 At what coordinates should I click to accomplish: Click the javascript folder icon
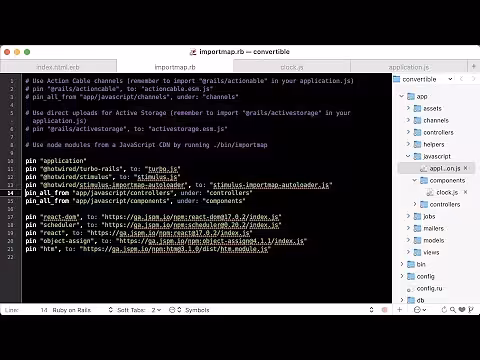[417, 156]
